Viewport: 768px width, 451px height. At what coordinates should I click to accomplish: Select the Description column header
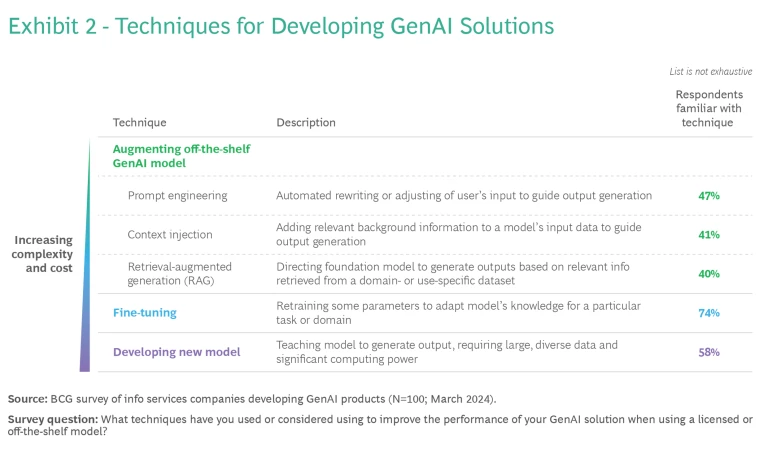tap(306, 123)
